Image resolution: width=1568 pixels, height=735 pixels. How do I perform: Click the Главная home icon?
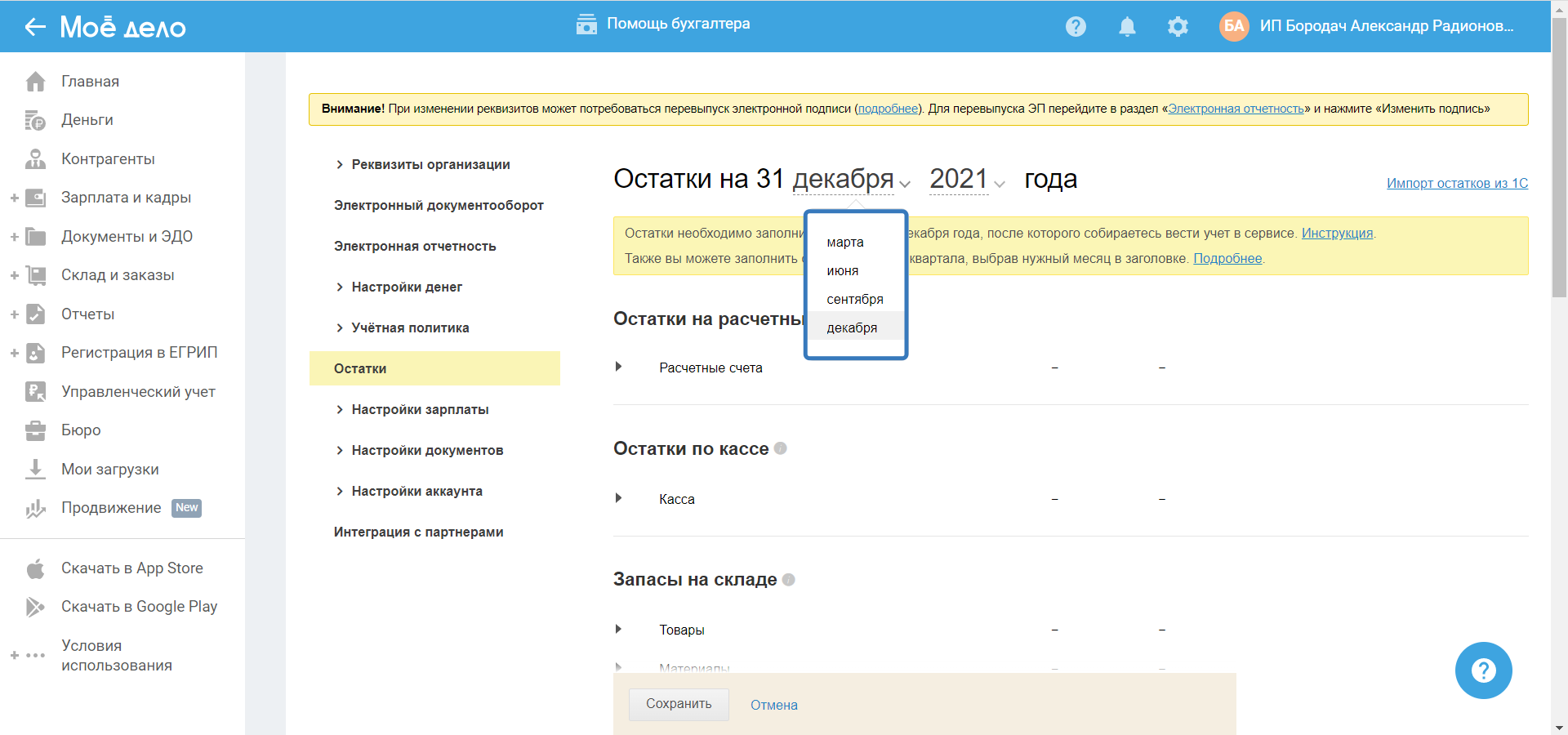(35, 82)
